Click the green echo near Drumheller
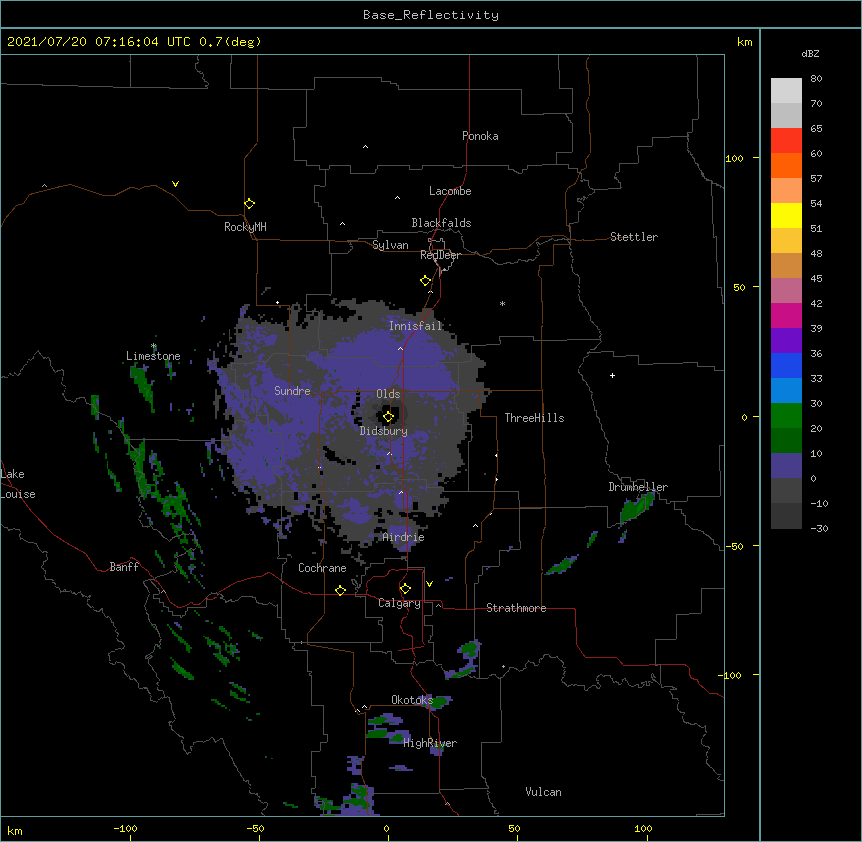This screenshot has width=862, height=842. (x=637, y=507)
